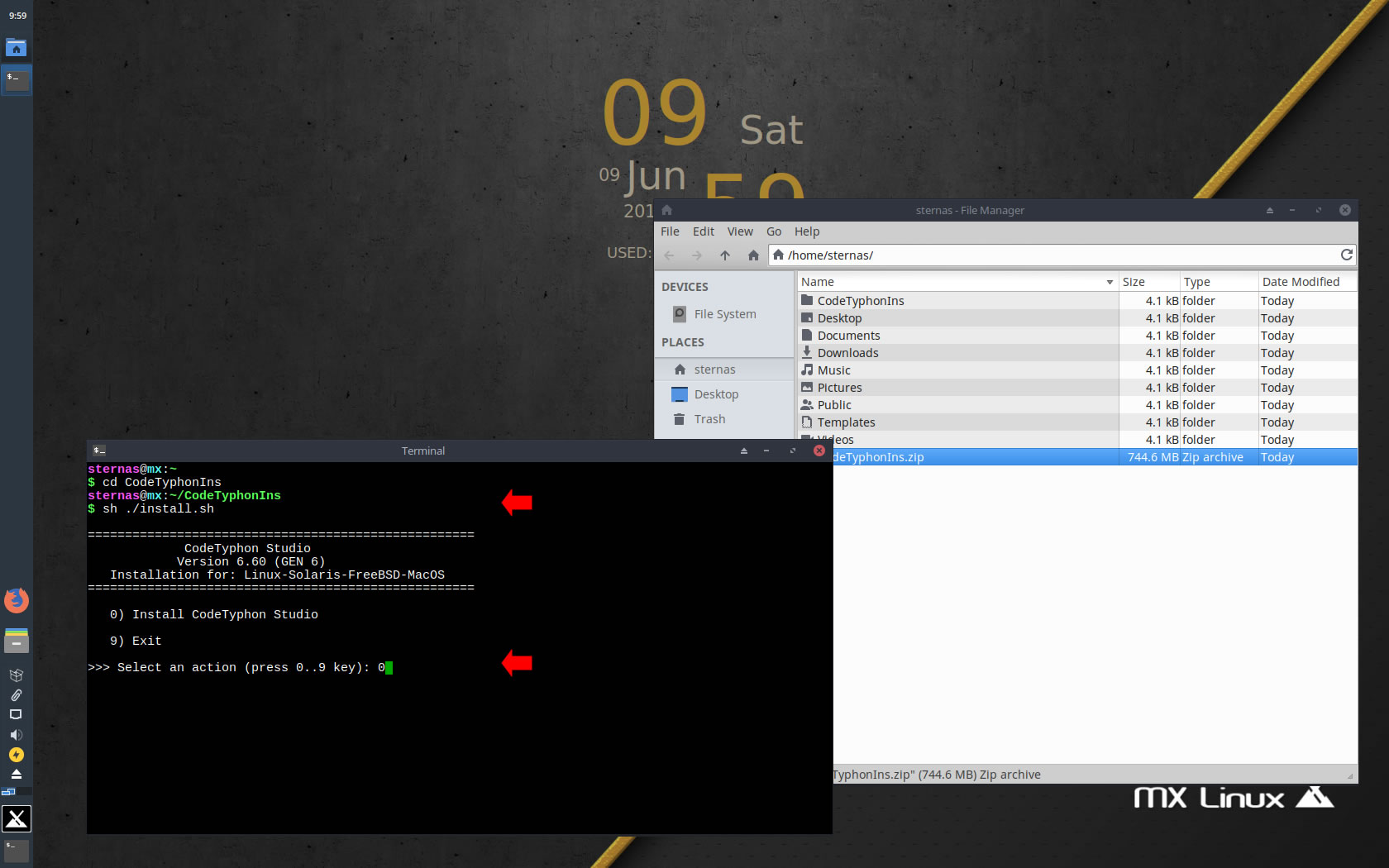The width and height of the screenshot is (1389, 868).
Task: Click the panel clock showing 9:59
Action: tap(17, 16)
